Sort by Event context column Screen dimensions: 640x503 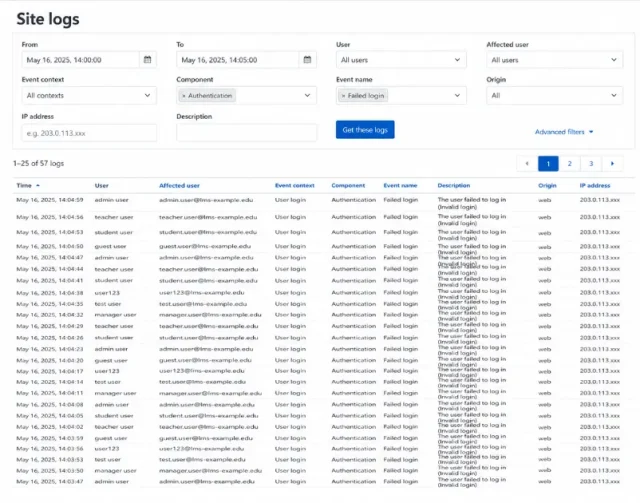(295, 185)
